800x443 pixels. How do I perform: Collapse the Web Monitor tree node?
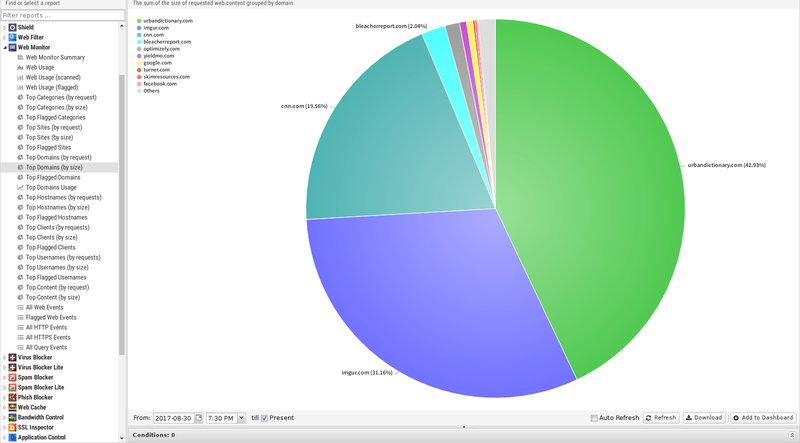tap(5, 47)
